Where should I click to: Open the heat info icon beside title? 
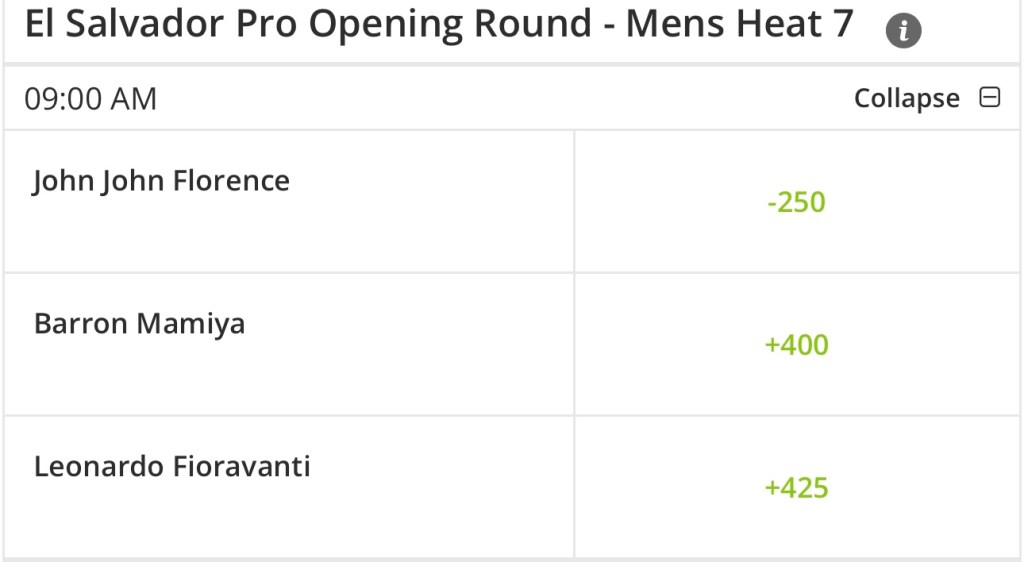tap(903, 31)
